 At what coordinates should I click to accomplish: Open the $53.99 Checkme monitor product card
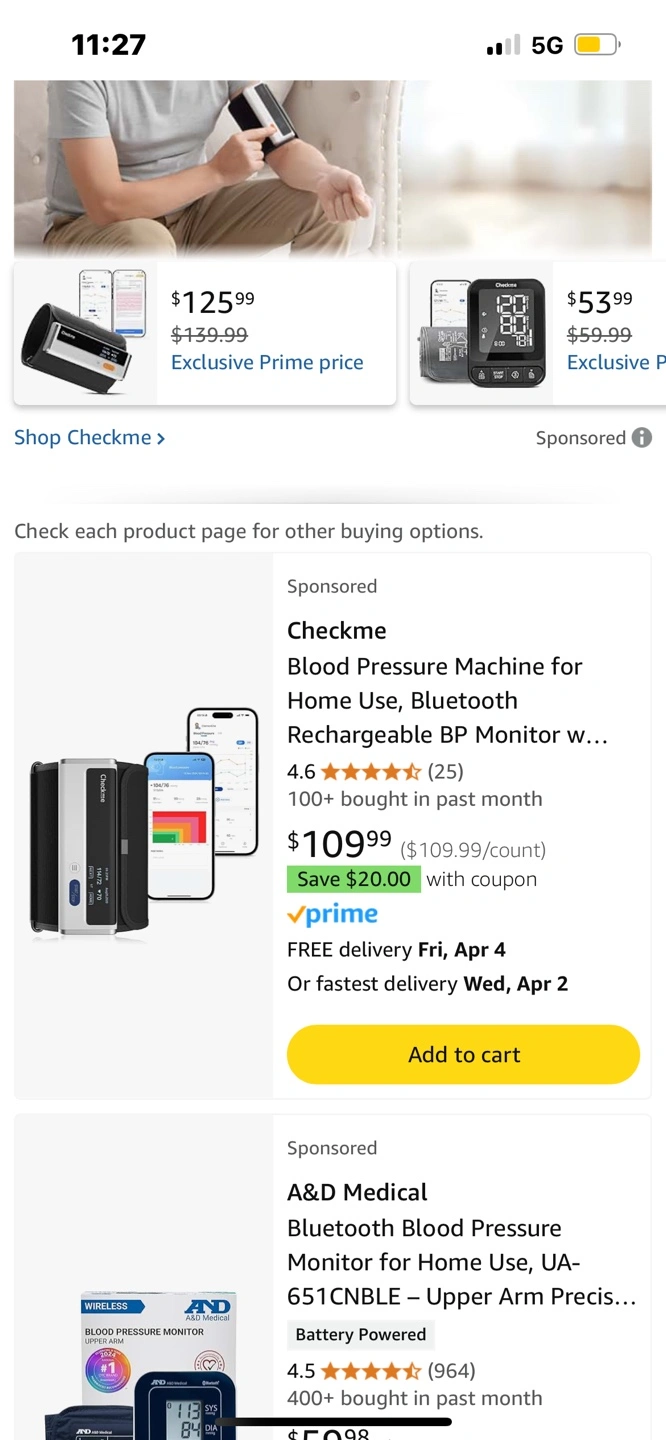[540, 333]
